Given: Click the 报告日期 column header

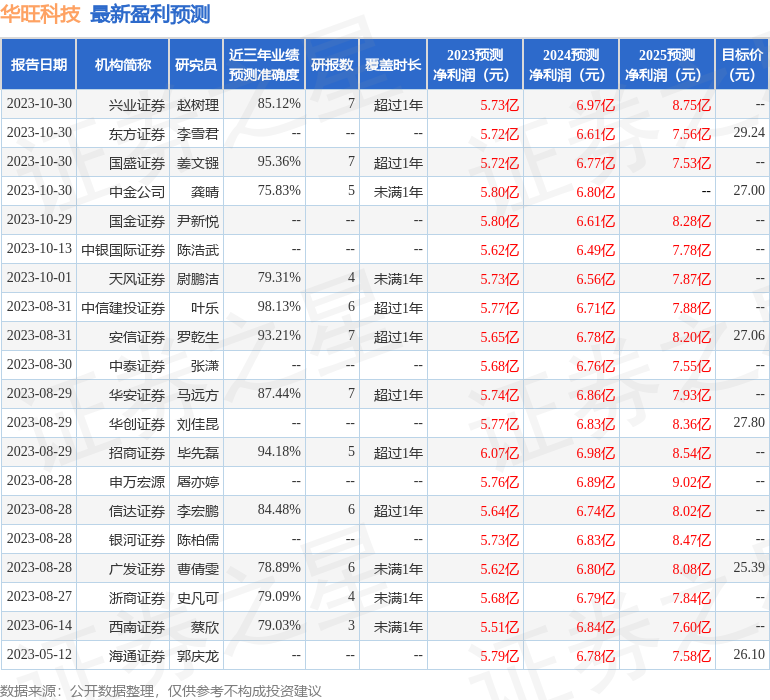Looking at the screenshot, I should [39, 64].
